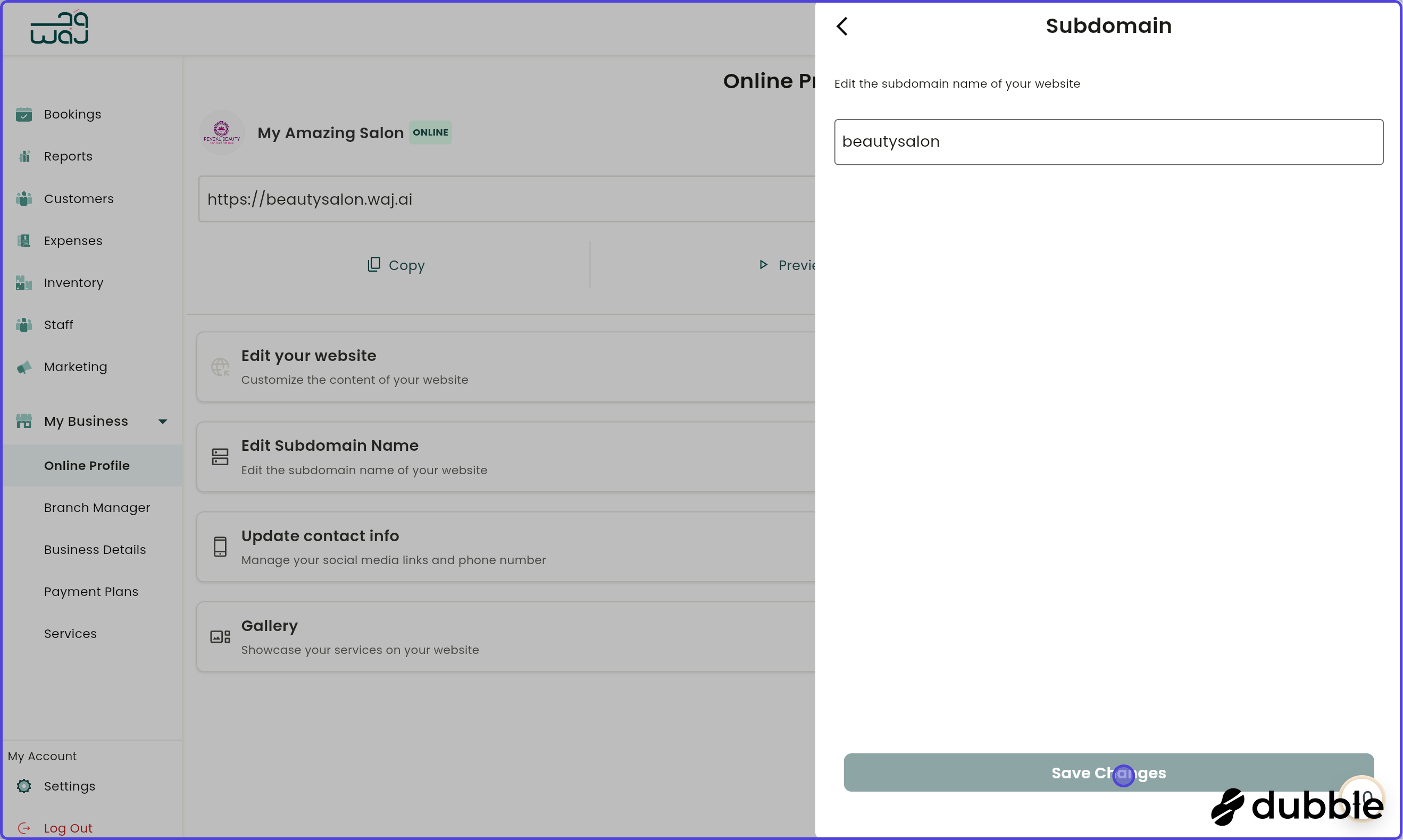
Task: Open the Inventory section
Action: tap(73, 282)
